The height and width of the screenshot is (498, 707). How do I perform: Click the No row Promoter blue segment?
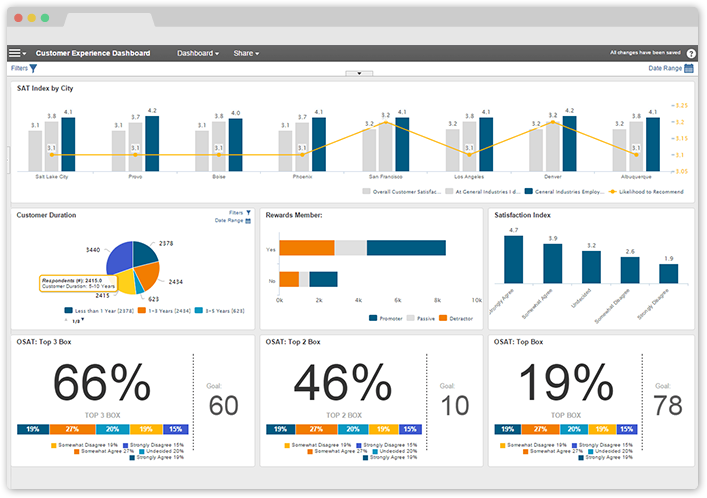(323, 279)
